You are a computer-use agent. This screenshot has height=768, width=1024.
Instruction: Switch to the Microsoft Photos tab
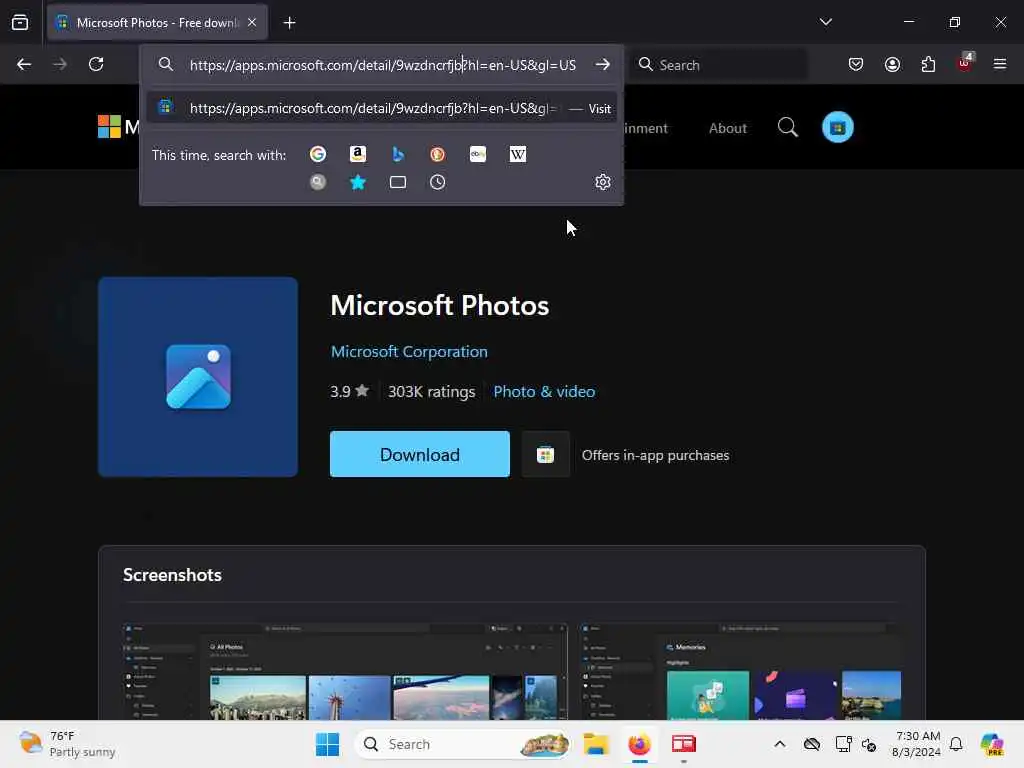pos(157,23)
